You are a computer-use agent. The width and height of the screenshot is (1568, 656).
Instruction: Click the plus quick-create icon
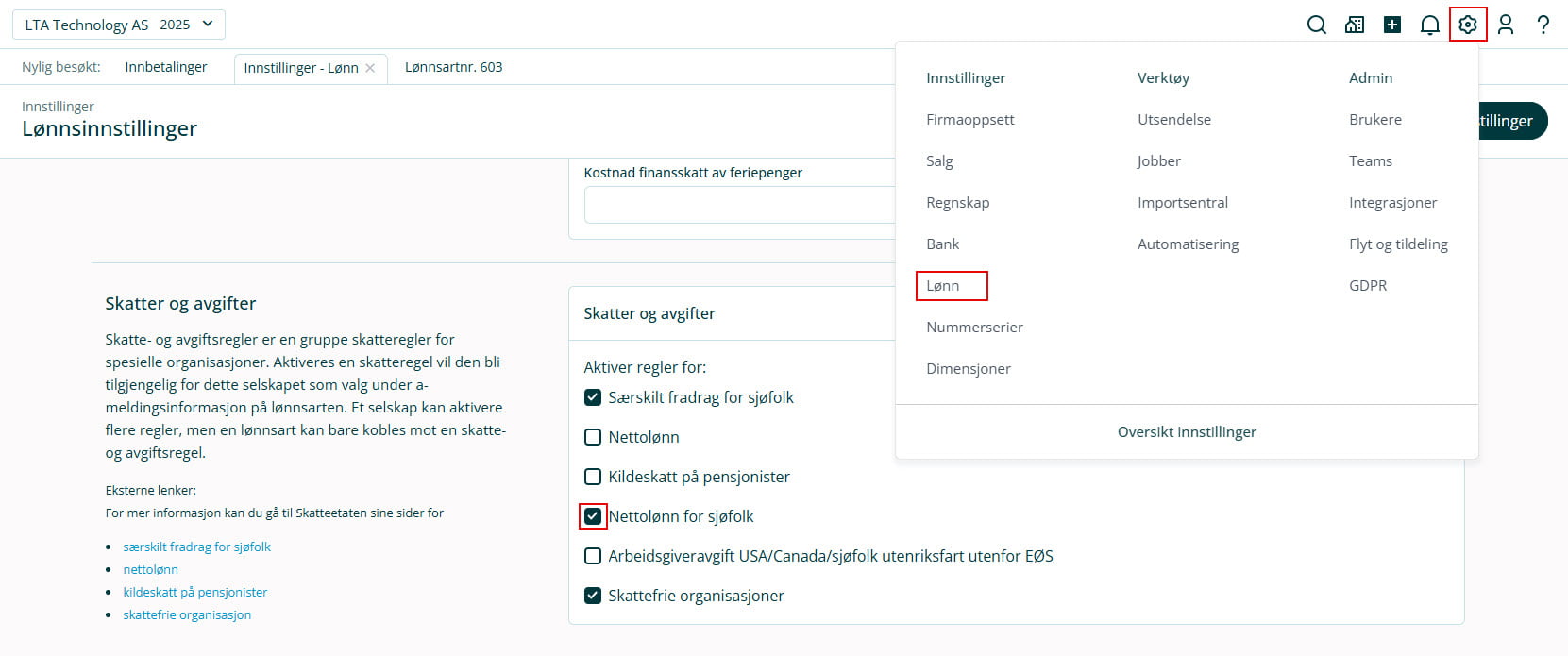(x=1392, y=25)
